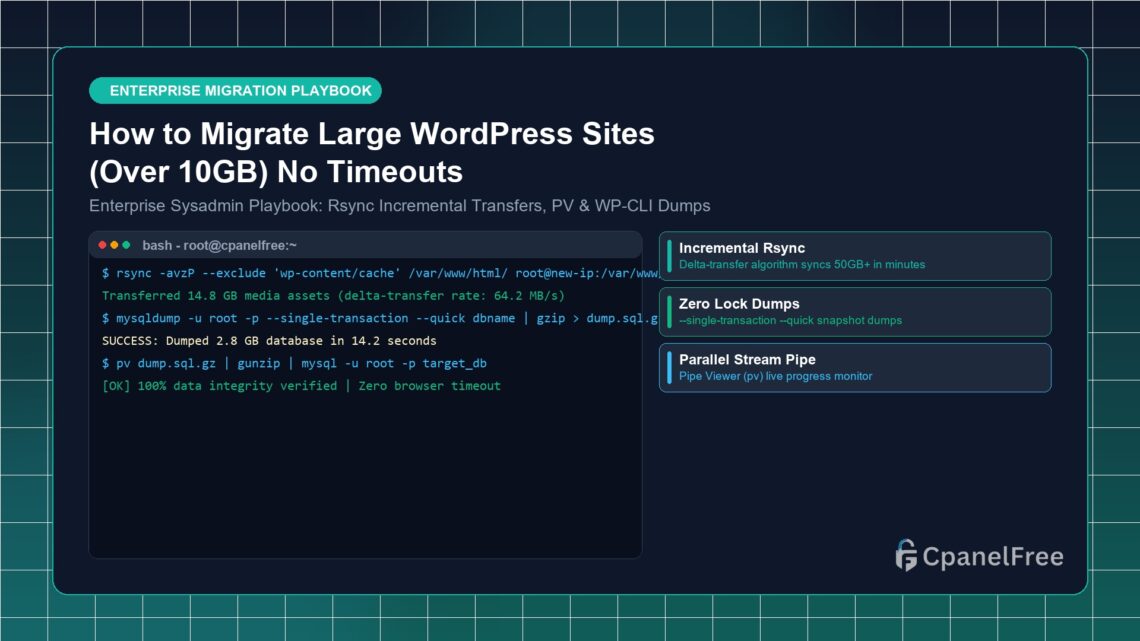Image resolution: width=1140 pixels, height=641 pixels.
Task: Click the CpanelFree brand name text
Action: coord(993,557)
